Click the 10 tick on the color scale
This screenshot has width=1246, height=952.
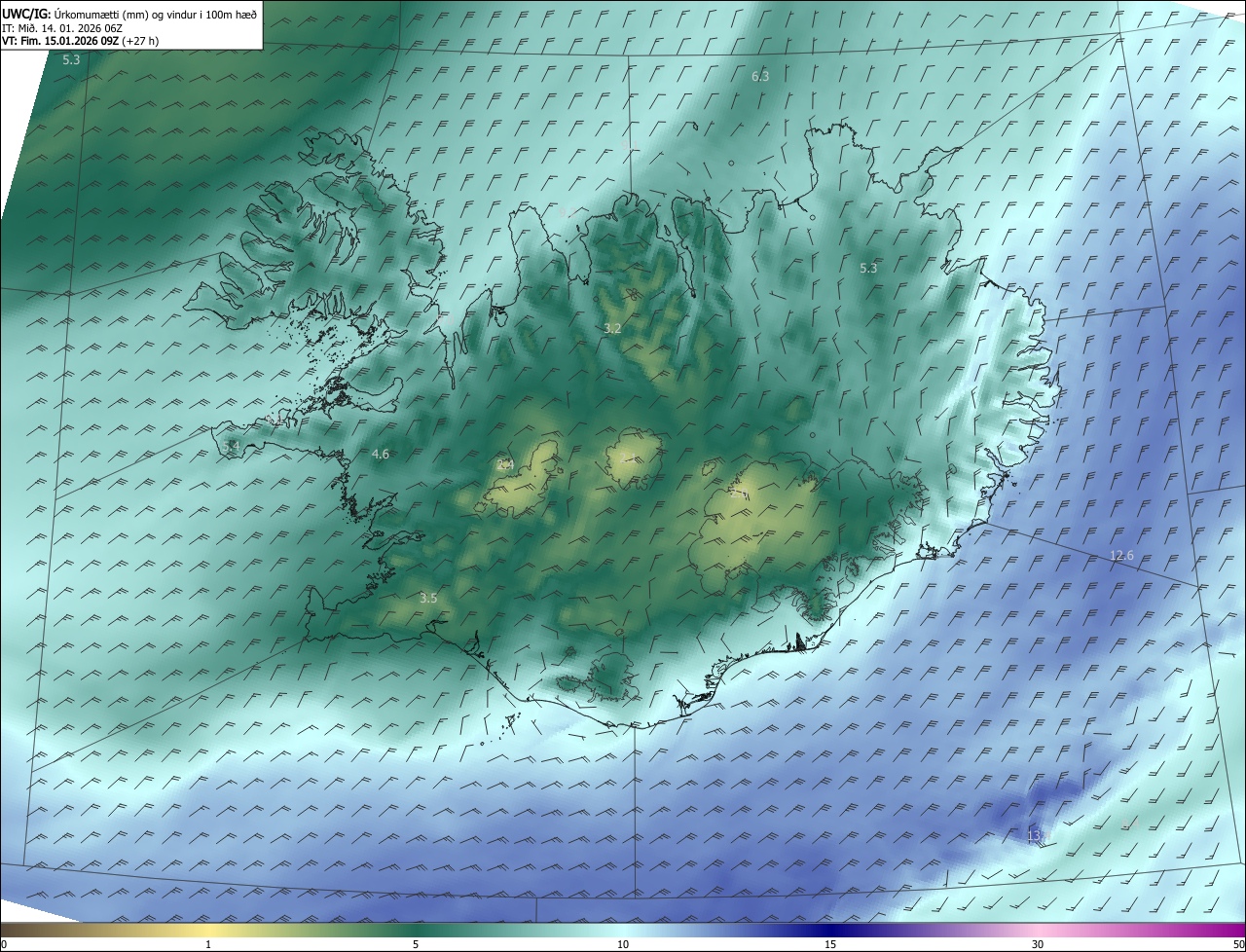coord(623,944)
